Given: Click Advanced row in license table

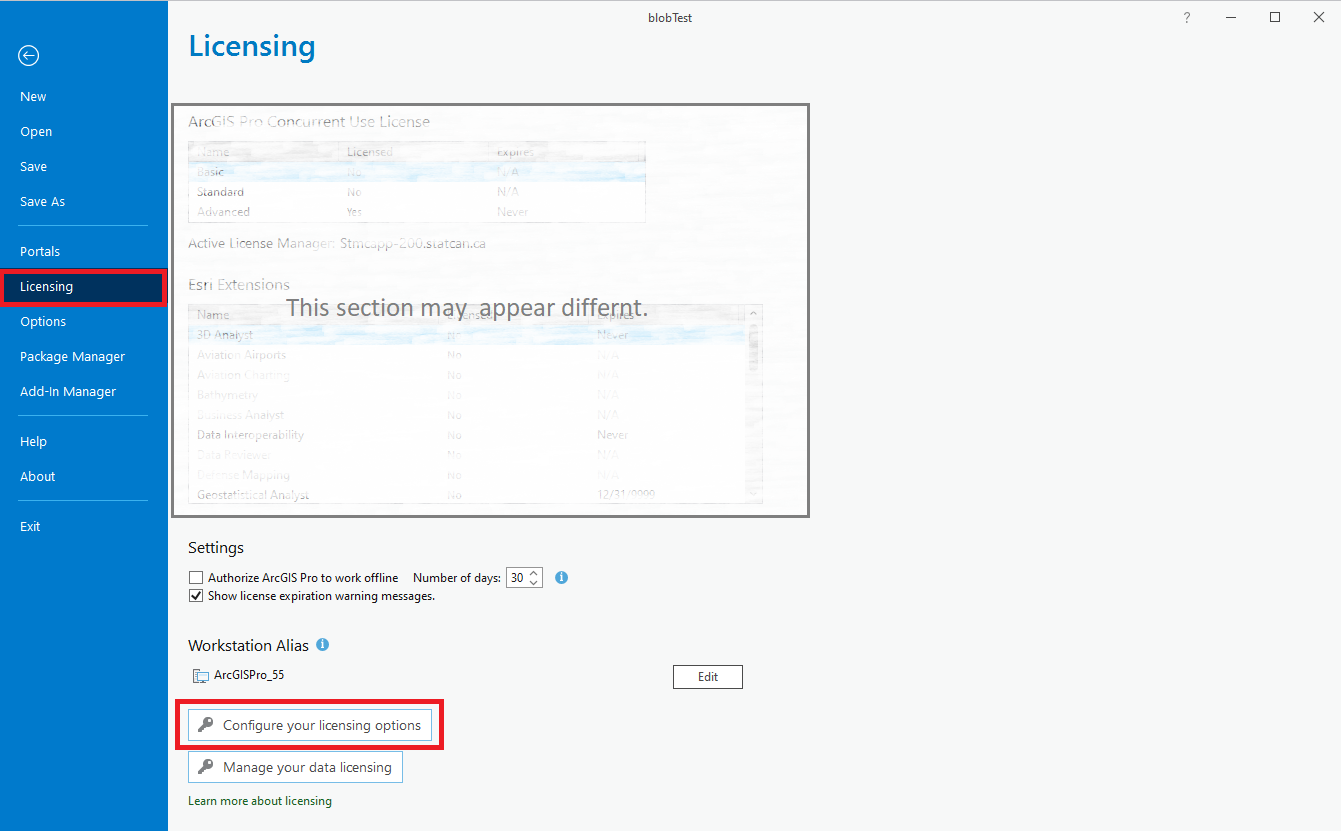Looking at the screenshot, I should click(416, 212).
